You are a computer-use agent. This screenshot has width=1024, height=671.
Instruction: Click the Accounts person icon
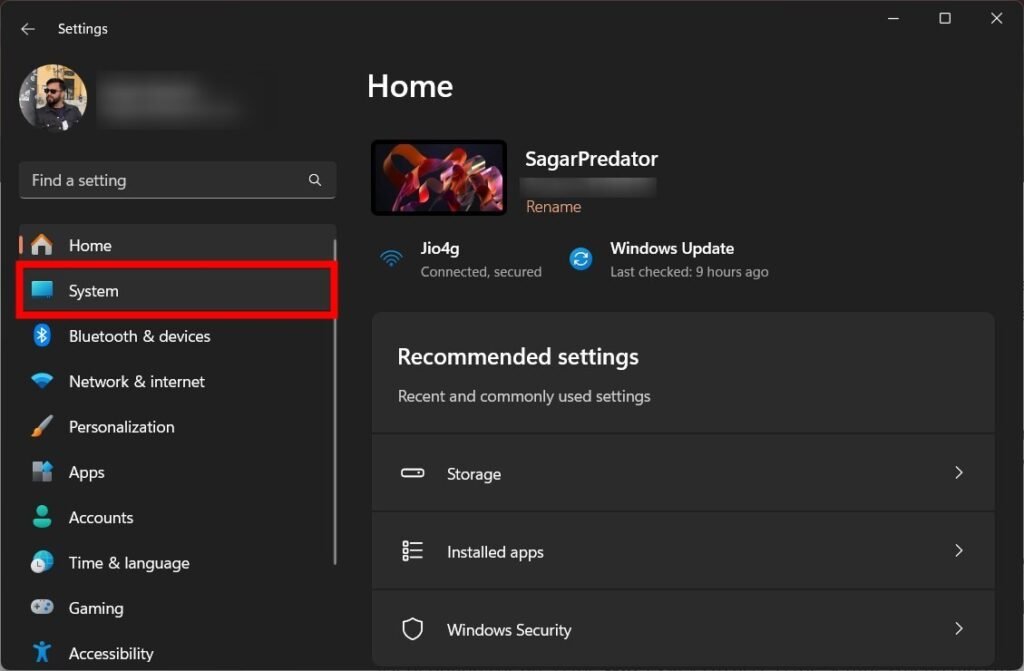(x=42, y=516)
